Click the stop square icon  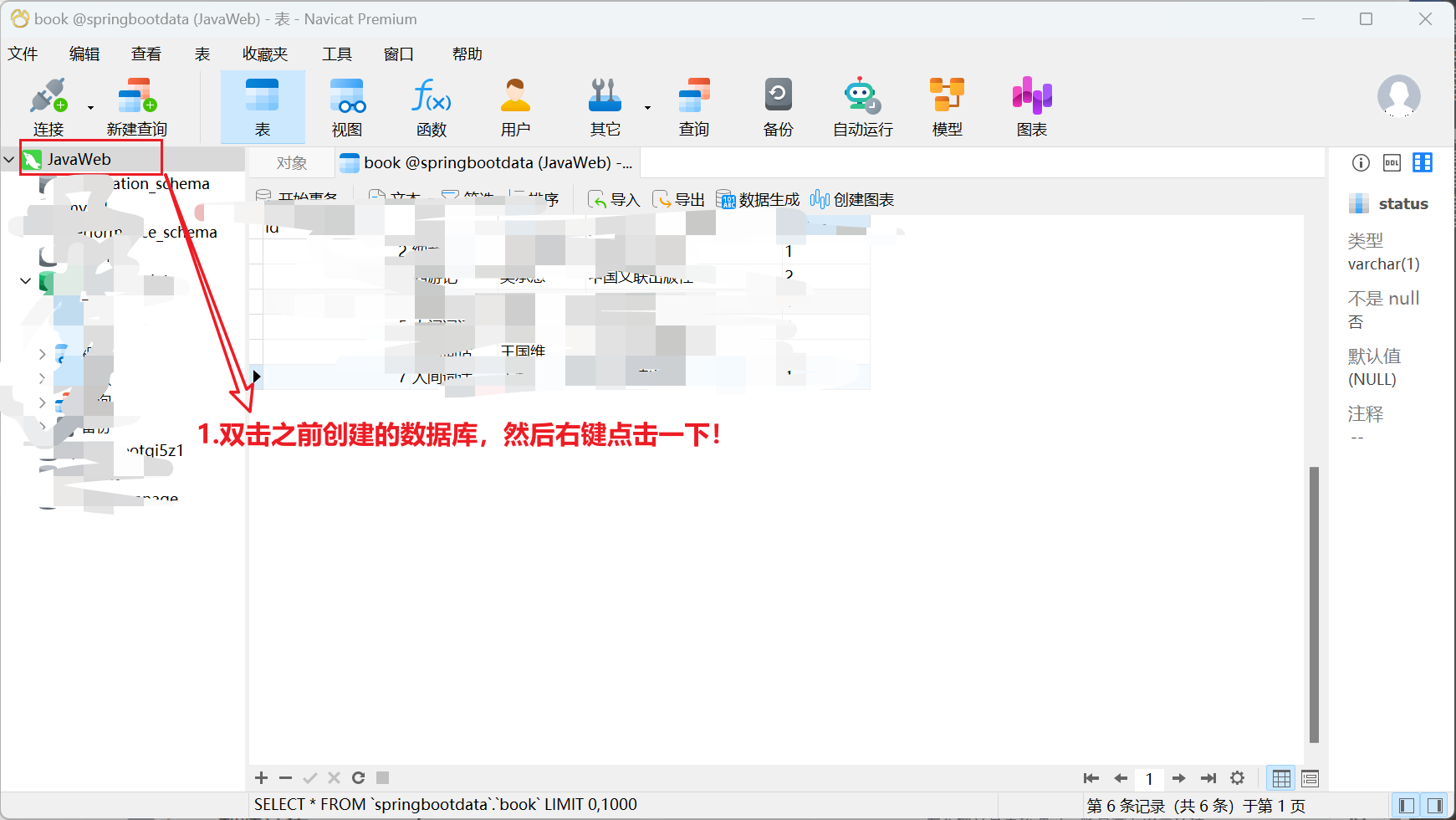[x=383, y=777]
